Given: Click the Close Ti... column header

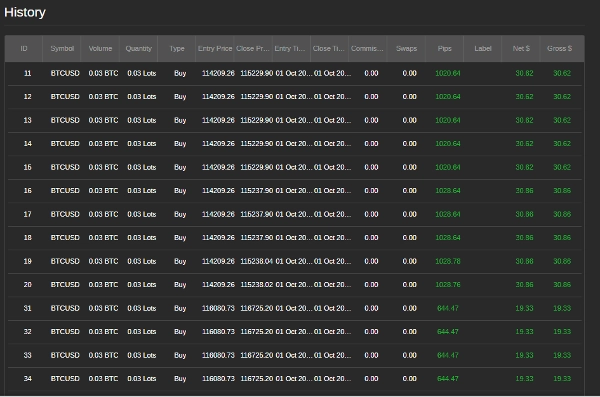Looking at the screenshot, I should [328, 49].
